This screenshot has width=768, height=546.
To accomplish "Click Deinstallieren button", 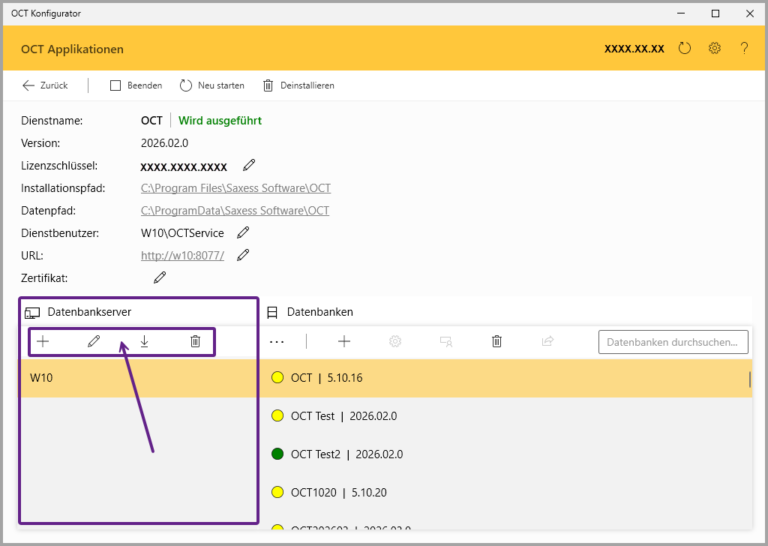I will click(298, 85).
